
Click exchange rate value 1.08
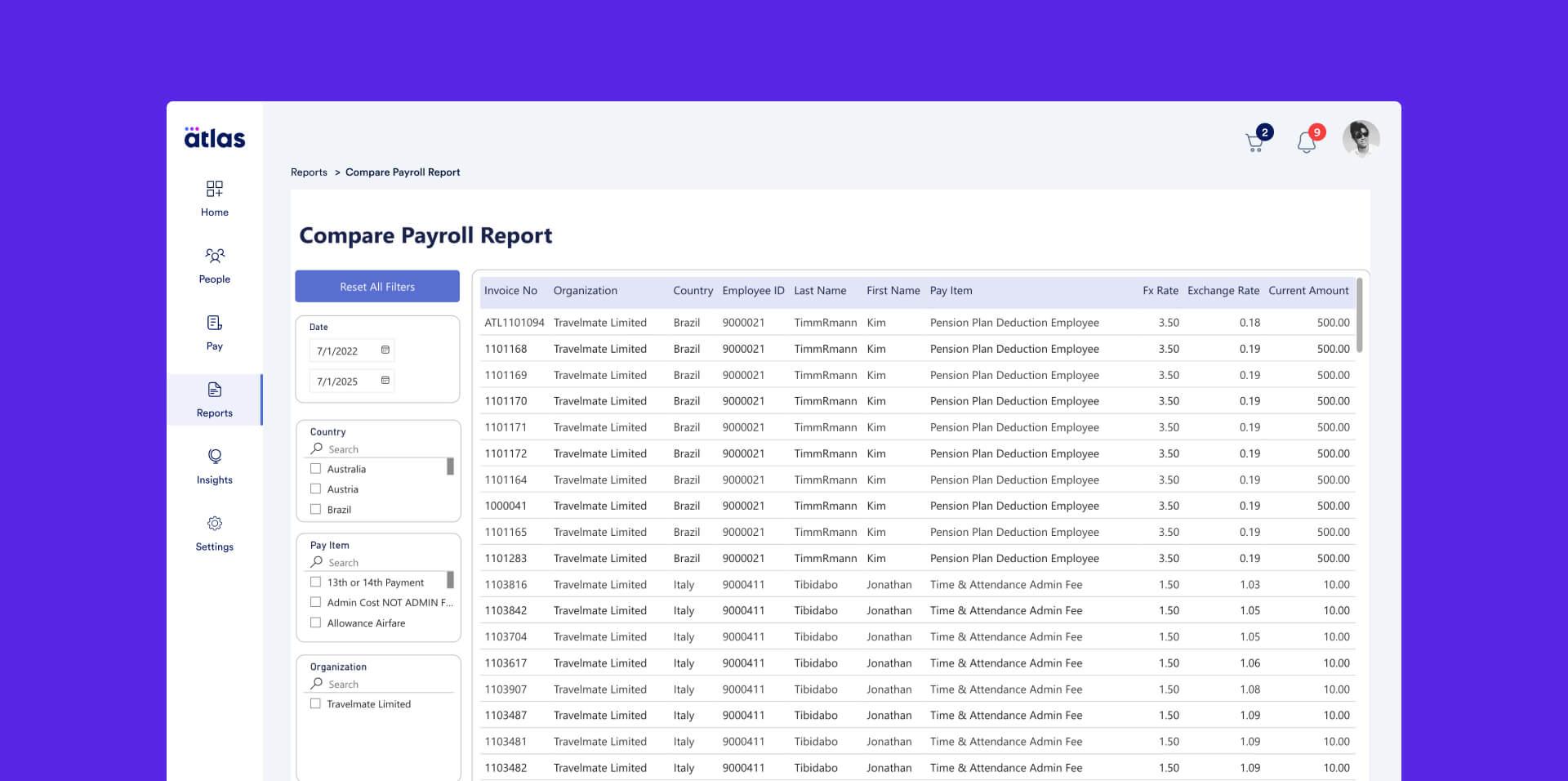(x=1249, y=690)
